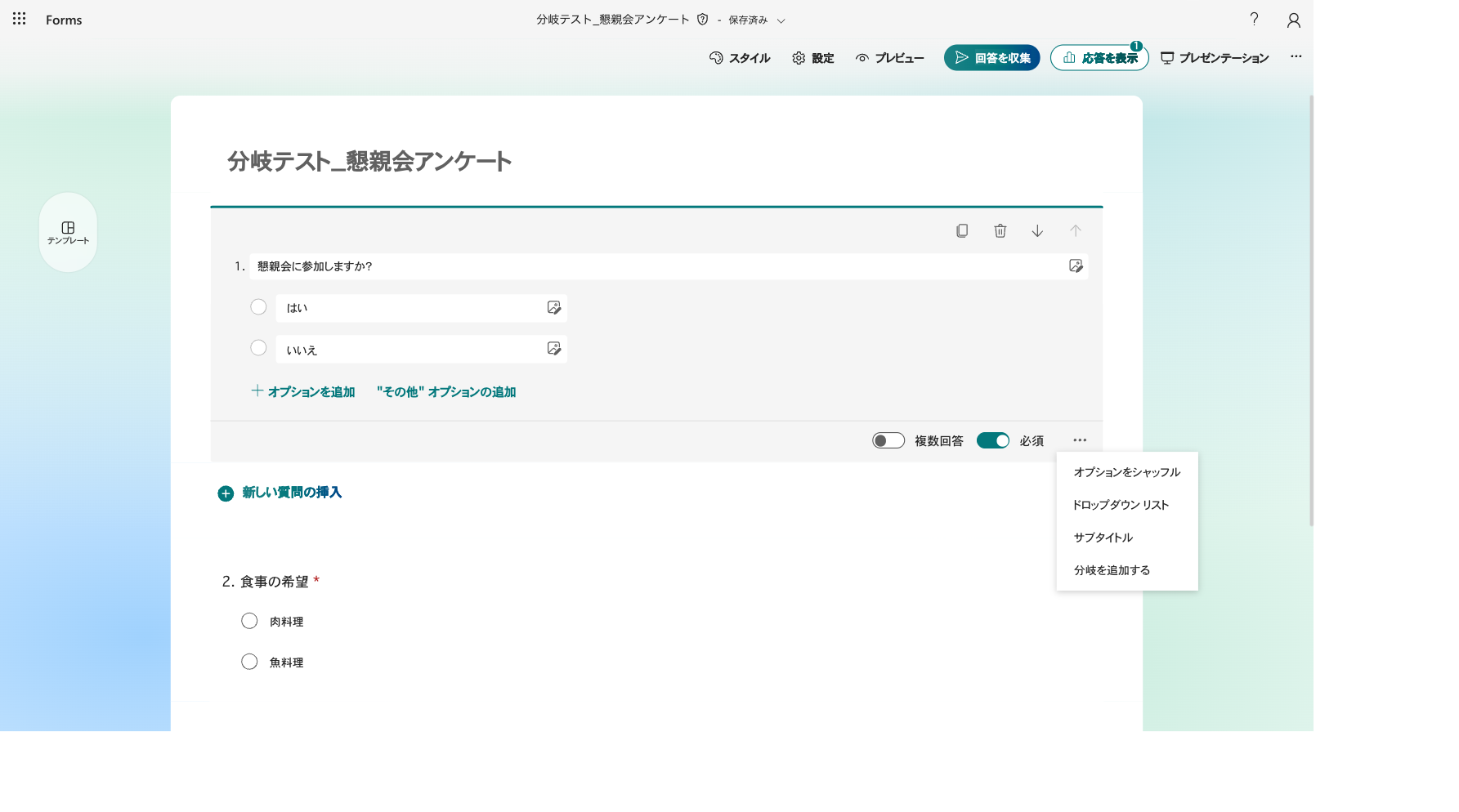The width and height of the screenshot is (1459, 812).
Task: Open プレビュー preview
Action: [x=889, y=58]
